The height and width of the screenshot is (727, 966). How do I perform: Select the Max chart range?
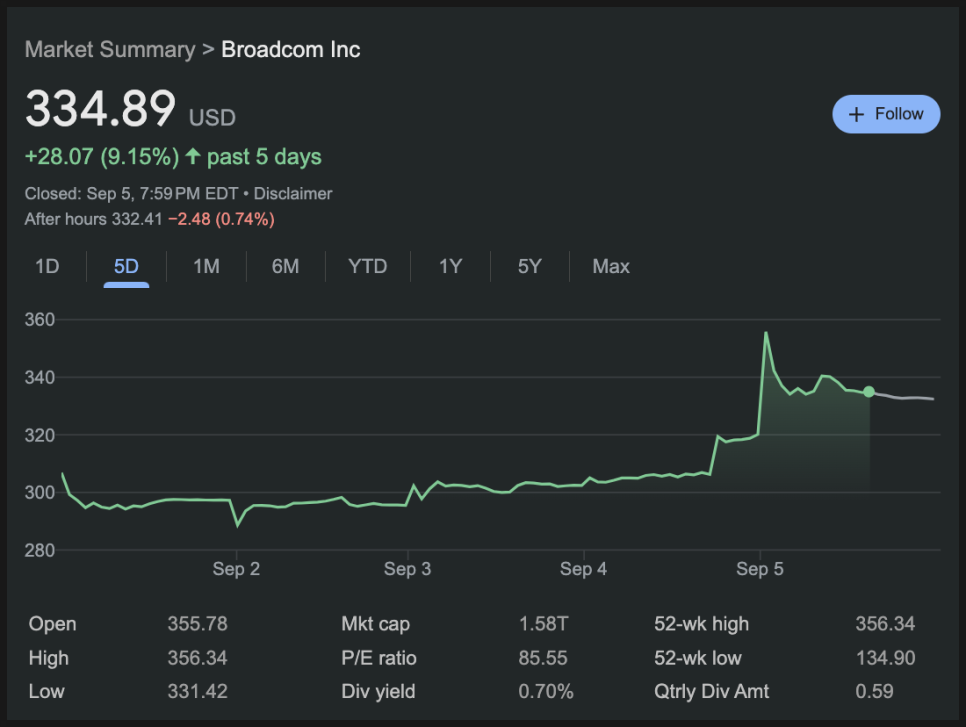(611, 266)
